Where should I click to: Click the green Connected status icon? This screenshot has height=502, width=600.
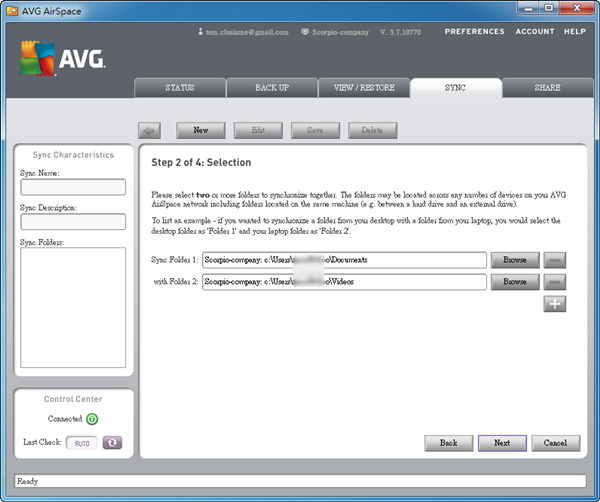coord(92,419)
